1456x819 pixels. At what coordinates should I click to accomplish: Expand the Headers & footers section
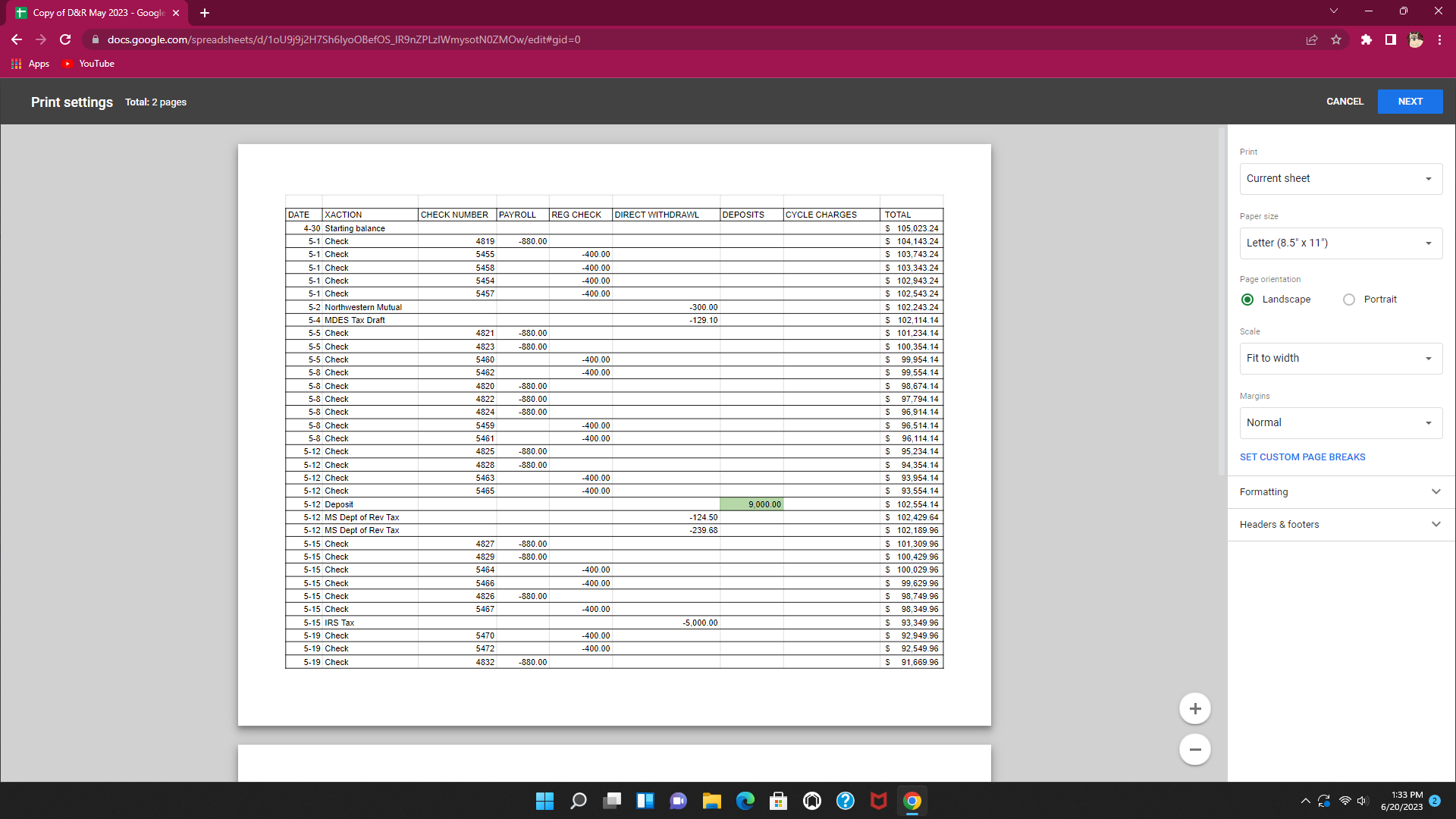(x=1340, y=525)
